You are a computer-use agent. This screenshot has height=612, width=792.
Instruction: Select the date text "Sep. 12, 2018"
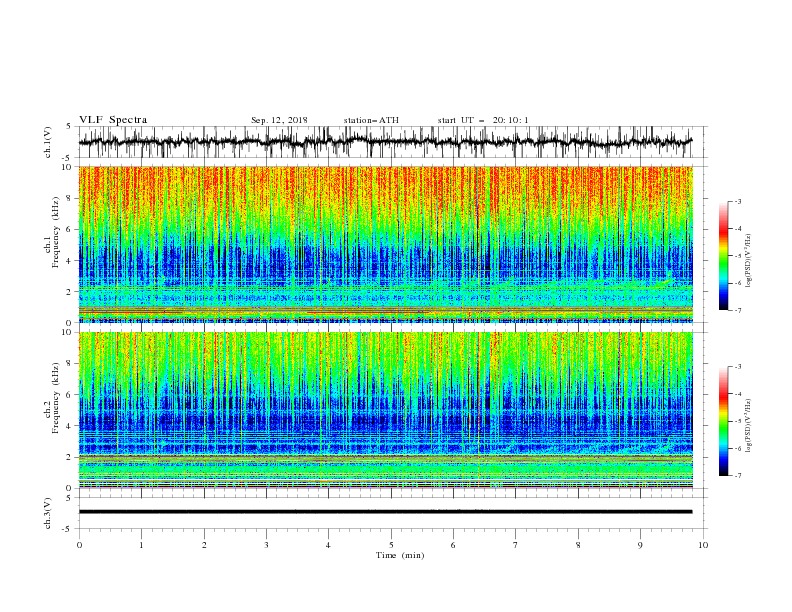279,120
